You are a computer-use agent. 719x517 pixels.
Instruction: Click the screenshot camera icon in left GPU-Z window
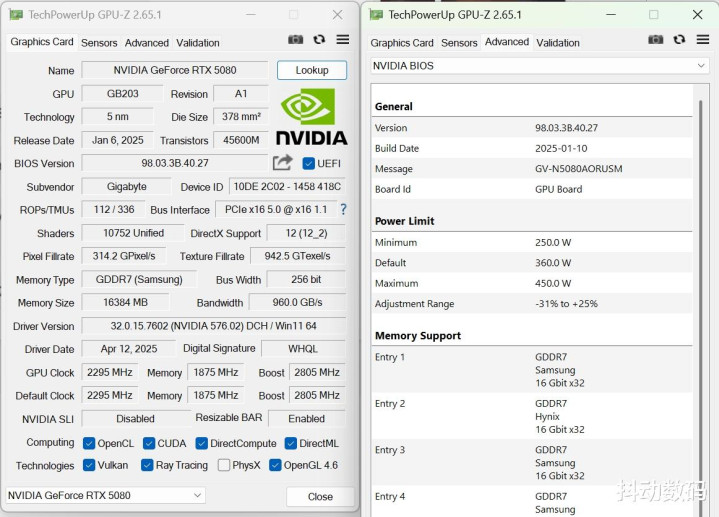click(x=296, y=39)
